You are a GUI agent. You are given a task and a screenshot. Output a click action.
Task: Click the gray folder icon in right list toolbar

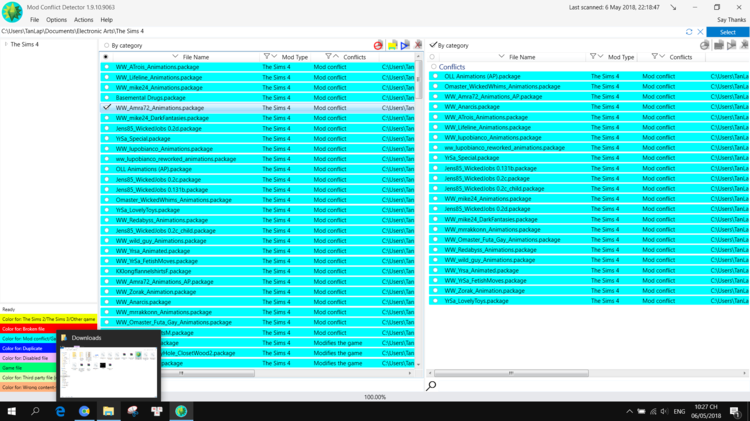718,45
